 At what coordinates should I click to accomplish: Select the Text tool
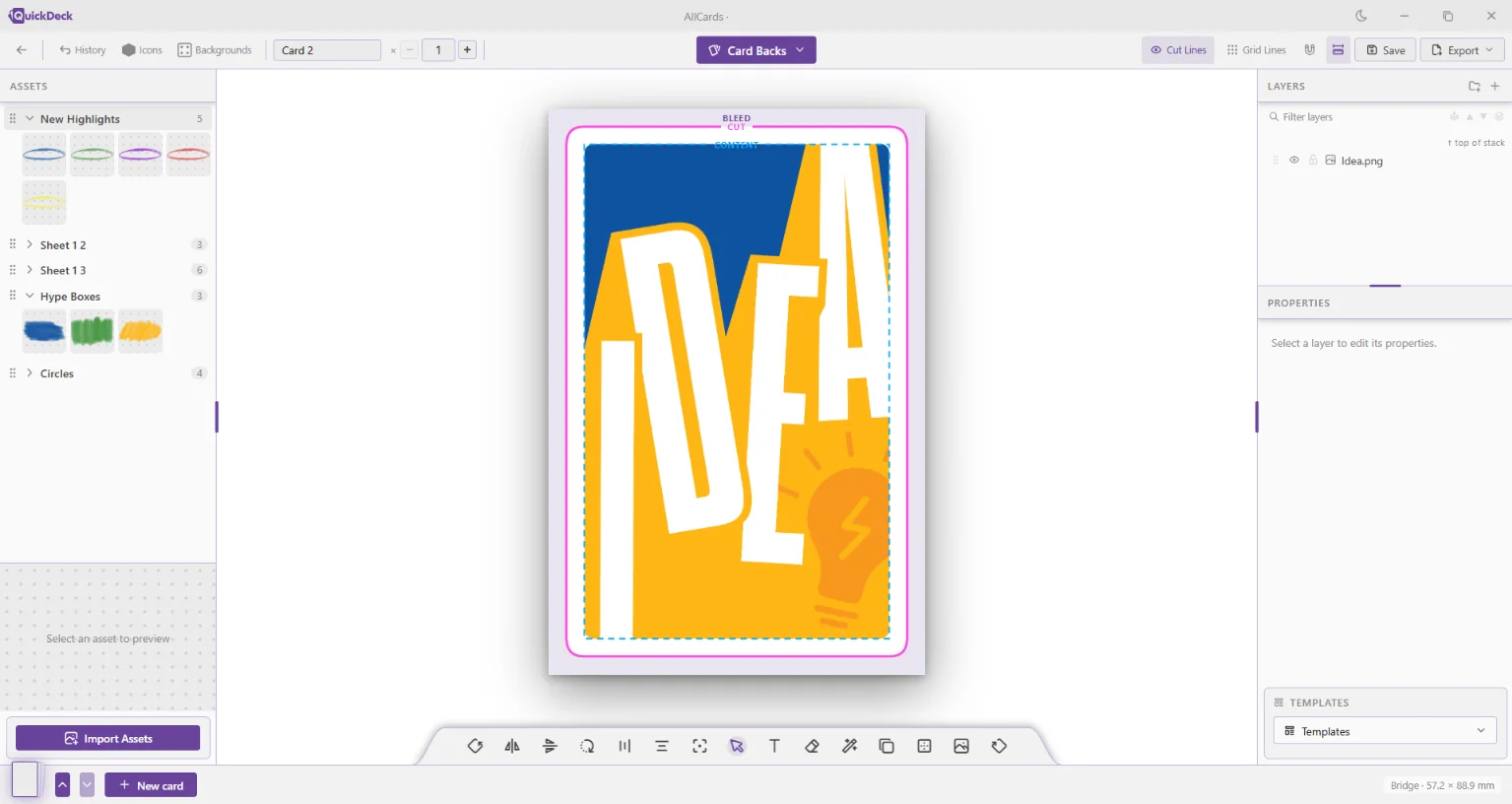(774, 746)
